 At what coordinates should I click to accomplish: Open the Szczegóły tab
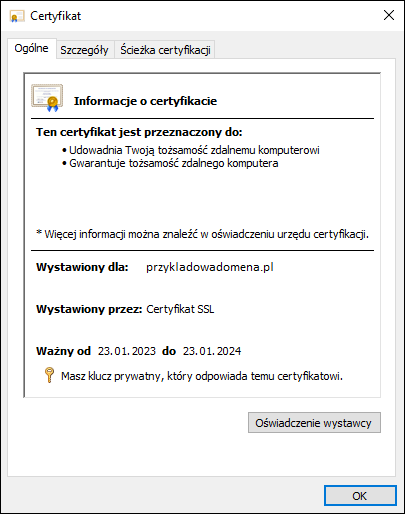[84, 50]
